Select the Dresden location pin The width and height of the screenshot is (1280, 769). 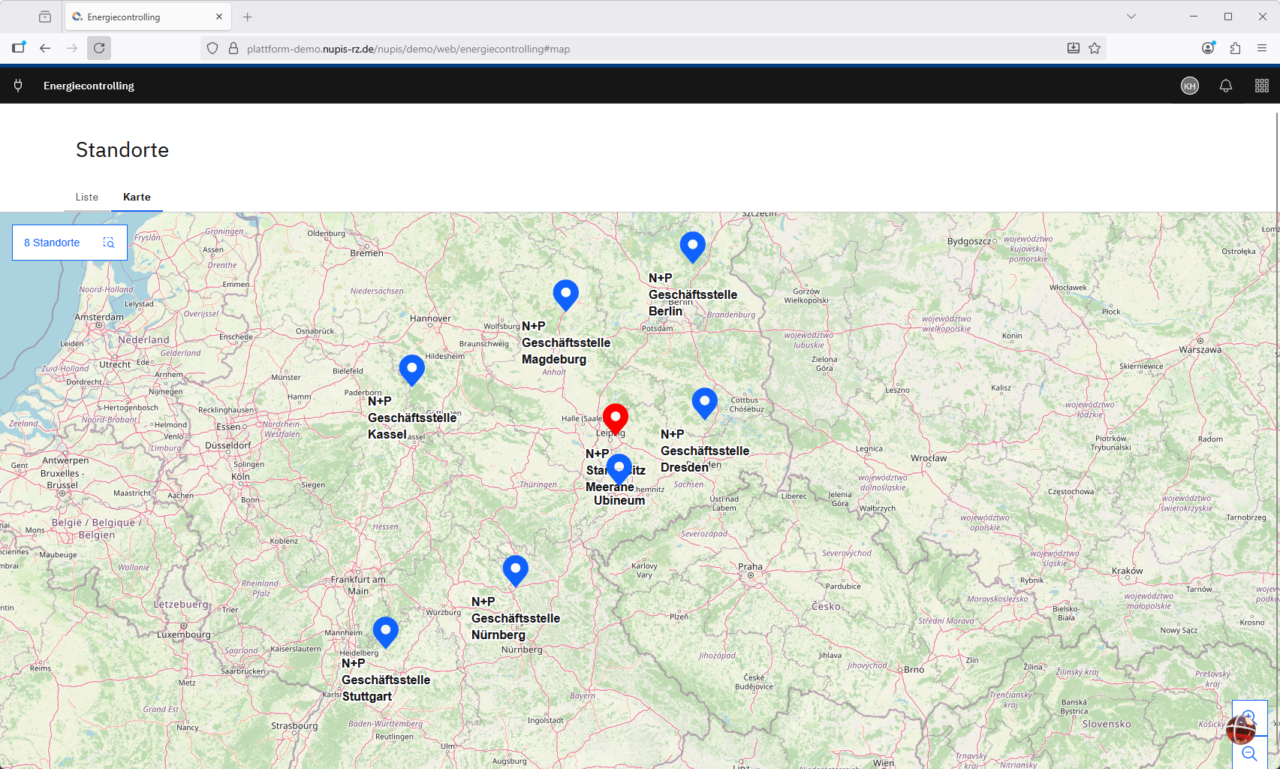705,404
